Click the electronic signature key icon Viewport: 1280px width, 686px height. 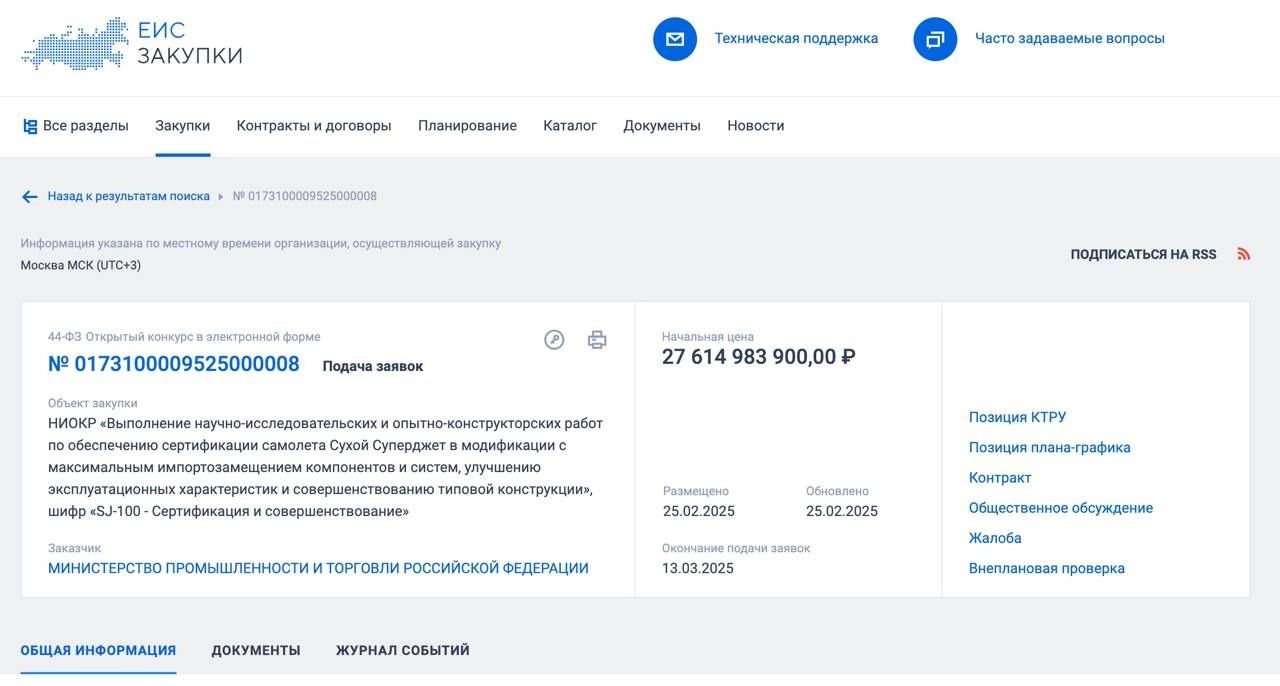click(x=554, y=340)
